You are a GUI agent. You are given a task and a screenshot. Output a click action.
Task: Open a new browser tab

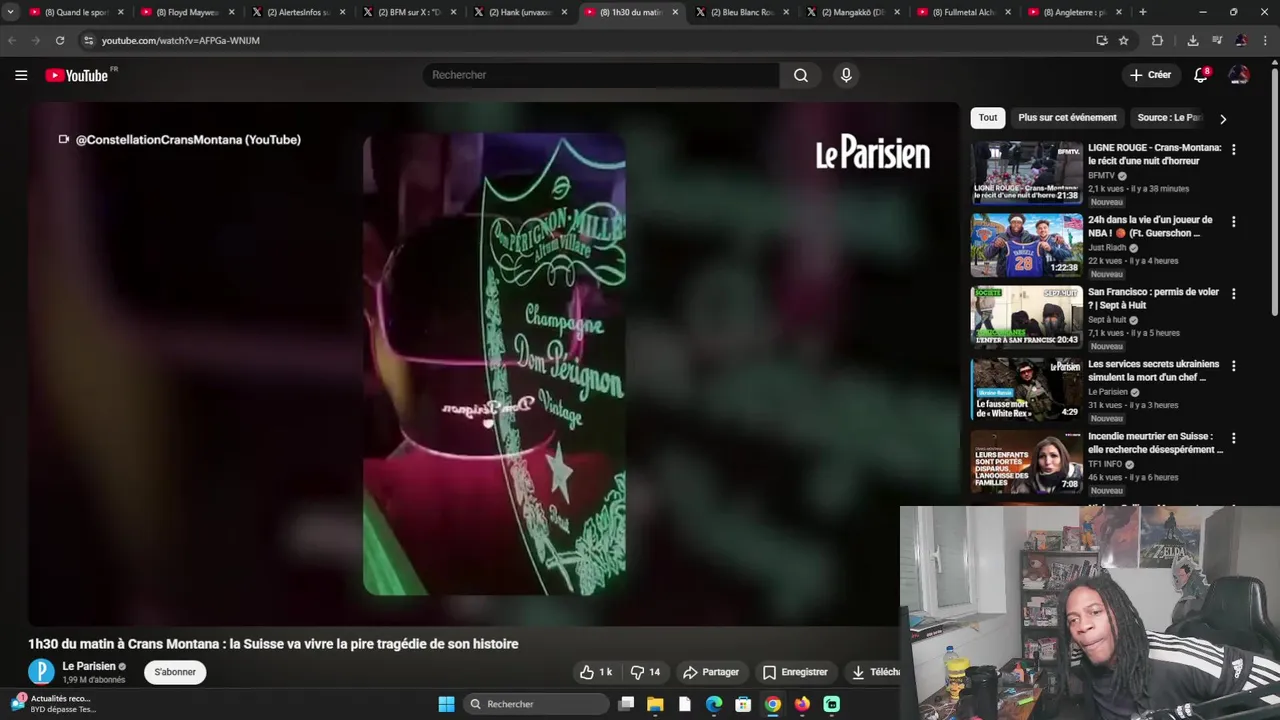point(1143,12)
